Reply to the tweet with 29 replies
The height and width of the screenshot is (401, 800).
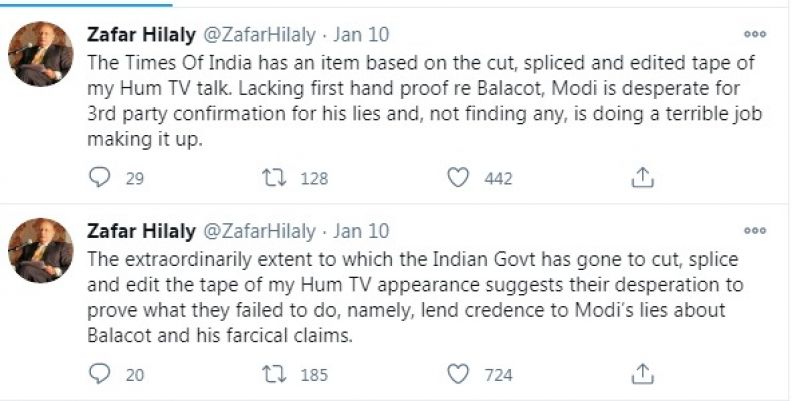101,178
